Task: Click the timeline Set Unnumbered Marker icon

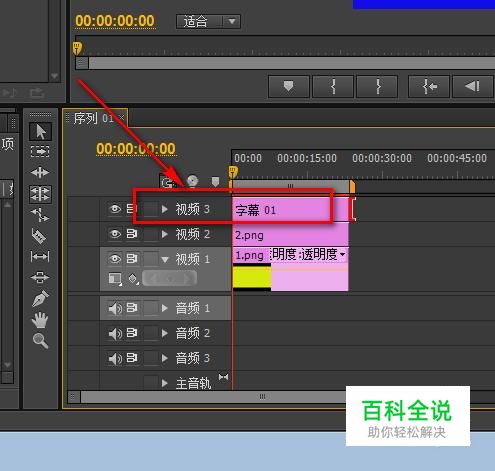Action: (x=215, y=181)
